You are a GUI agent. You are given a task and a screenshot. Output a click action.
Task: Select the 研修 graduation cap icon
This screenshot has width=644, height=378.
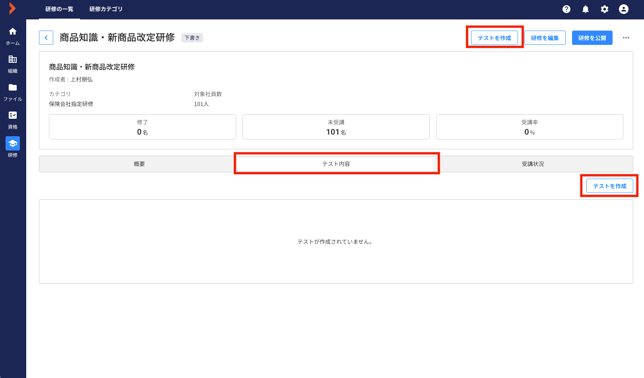coord(13,143)
